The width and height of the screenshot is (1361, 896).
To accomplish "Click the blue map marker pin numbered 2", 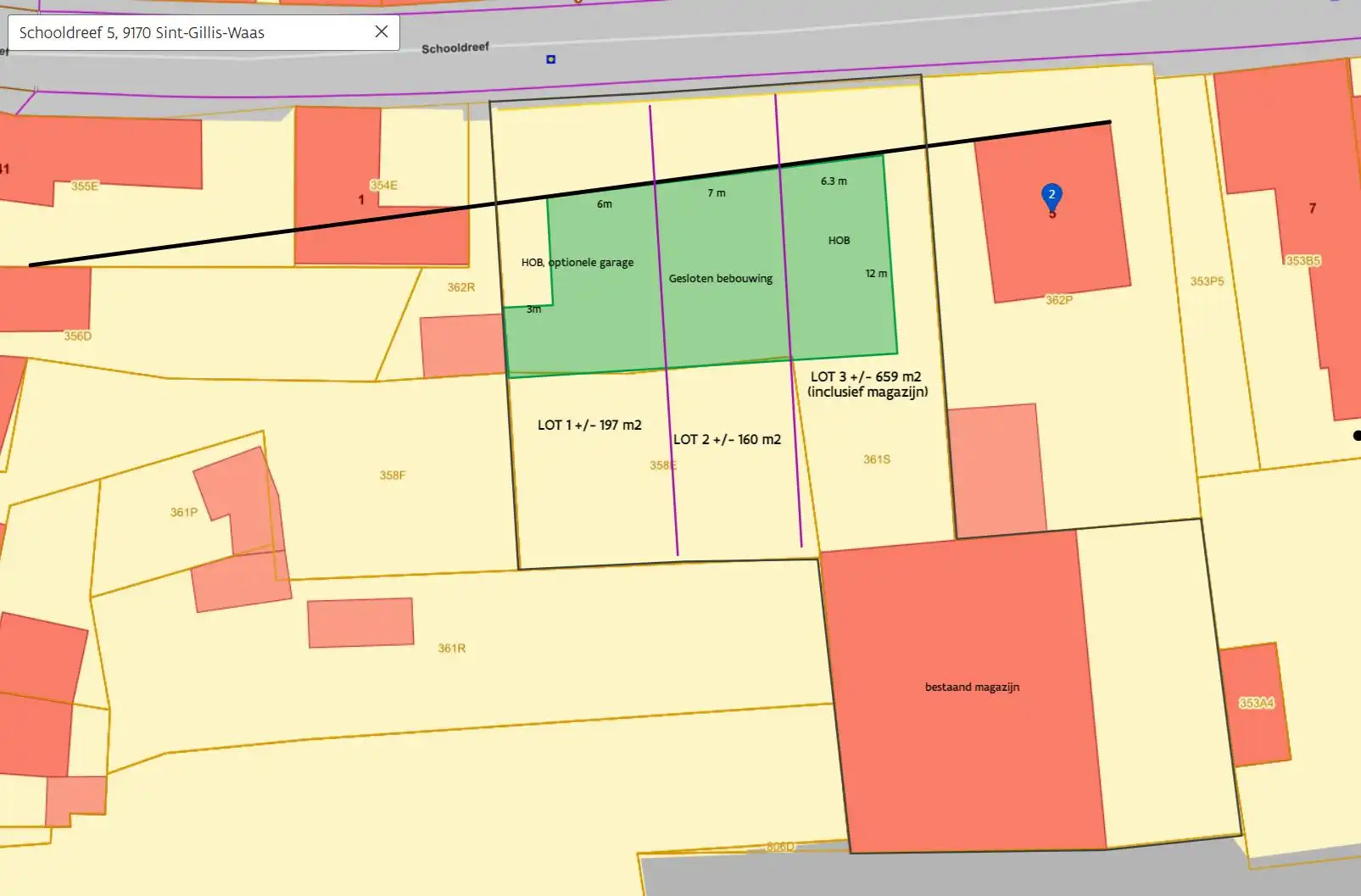I will (1051, 196).
